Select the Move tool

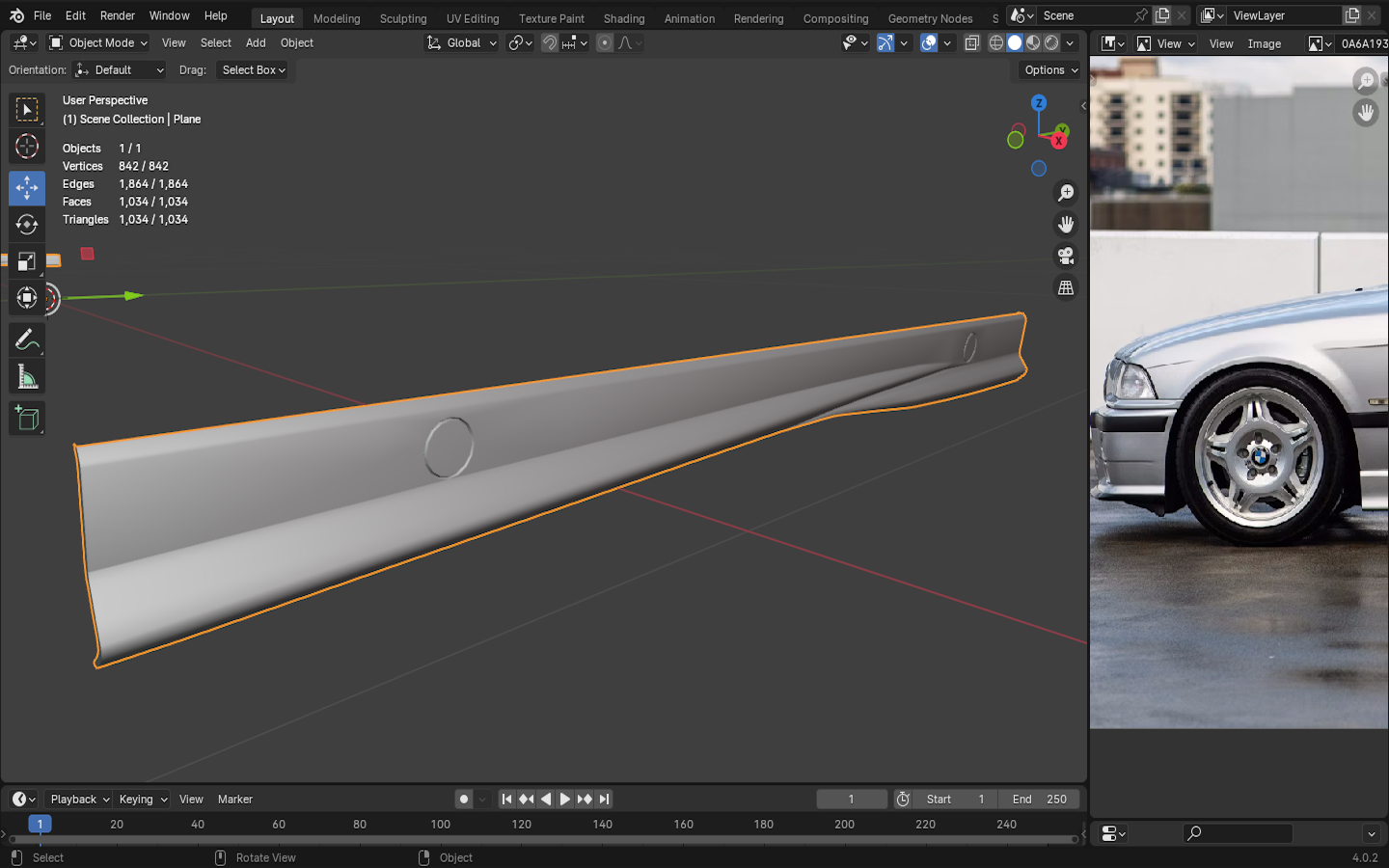click(27, 188)
